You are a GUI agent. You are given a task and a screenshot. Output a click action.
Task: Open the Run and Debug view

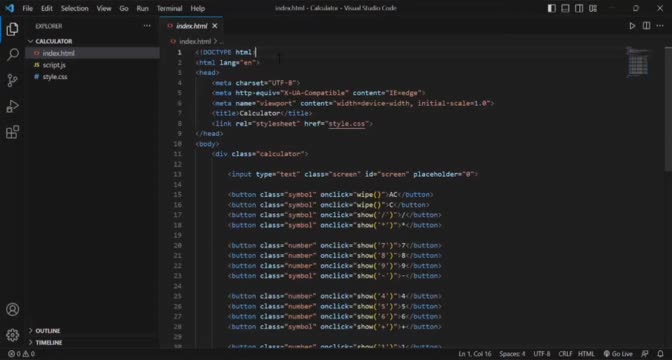coord(12,106)
